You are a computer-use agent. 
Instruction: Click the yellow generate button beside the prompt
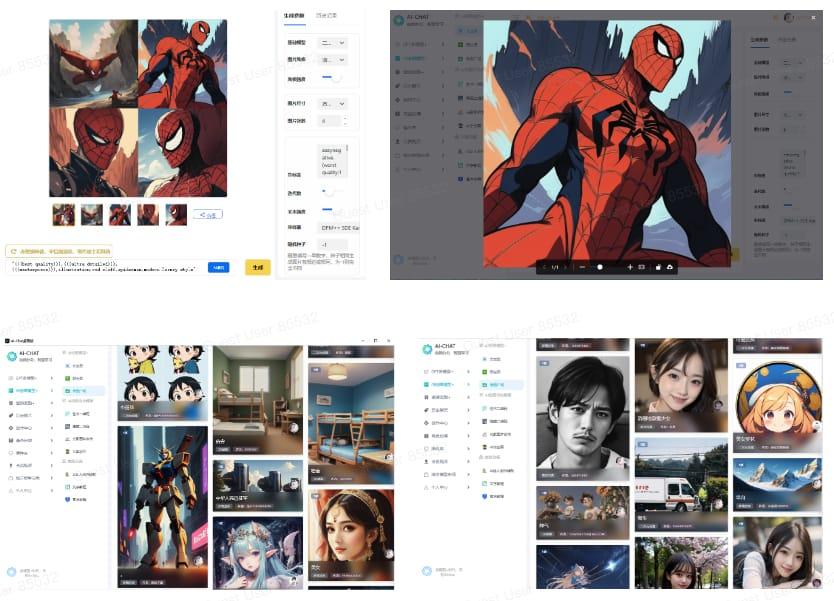click(x=257, y=267)
